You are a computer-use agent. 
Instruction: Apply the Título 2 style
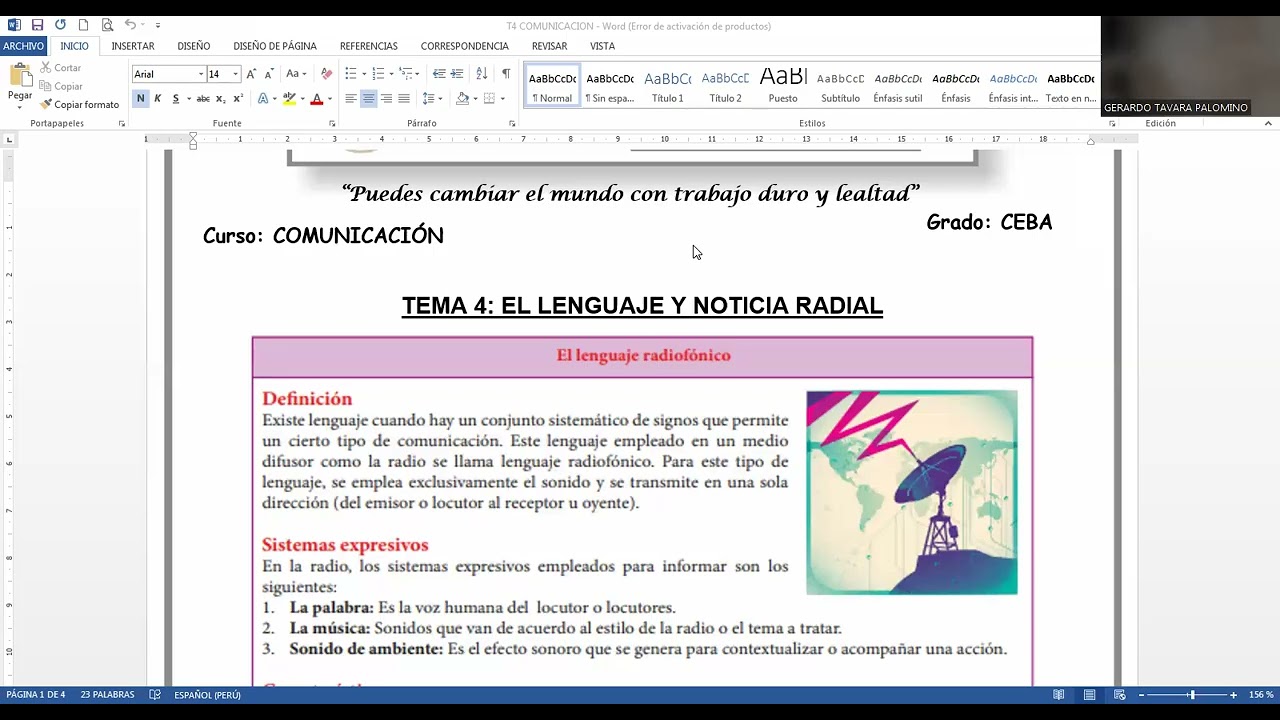pos(725,85)
